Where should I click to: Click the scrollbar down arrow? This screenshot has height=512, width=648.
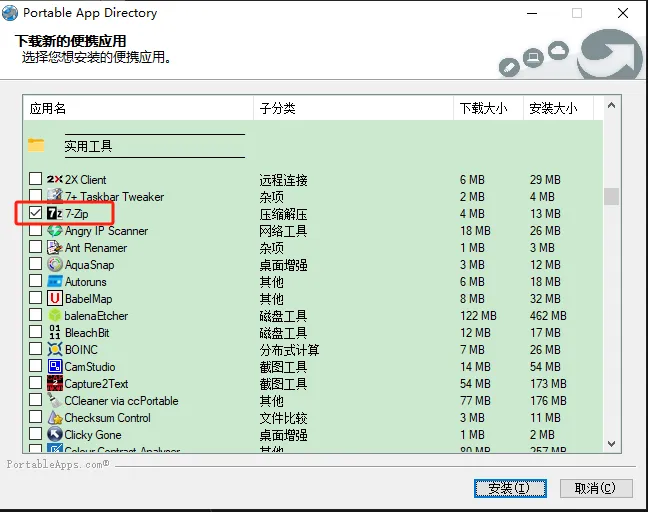coord(612,444)
